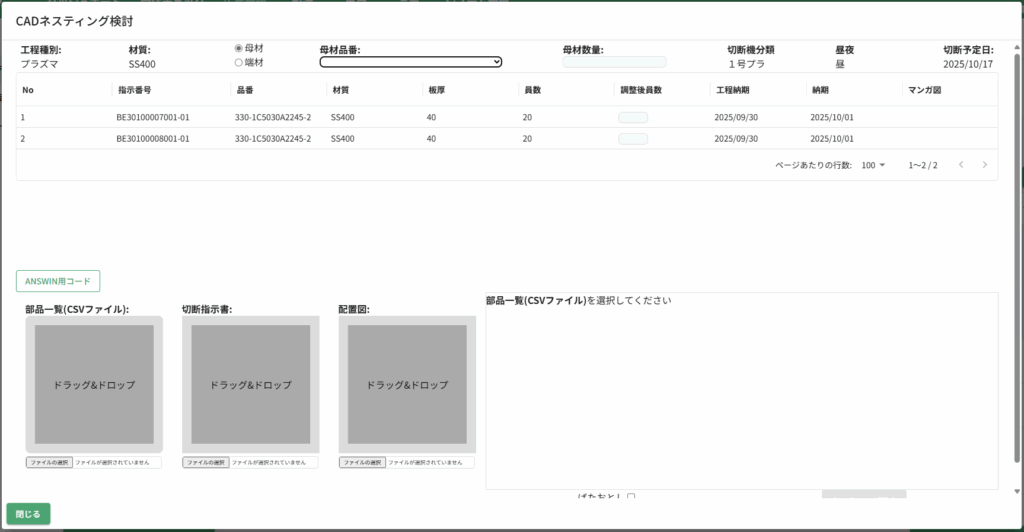1024x532 pixels.
Task: Click the previous page chevron arrow
Action: 961,165
